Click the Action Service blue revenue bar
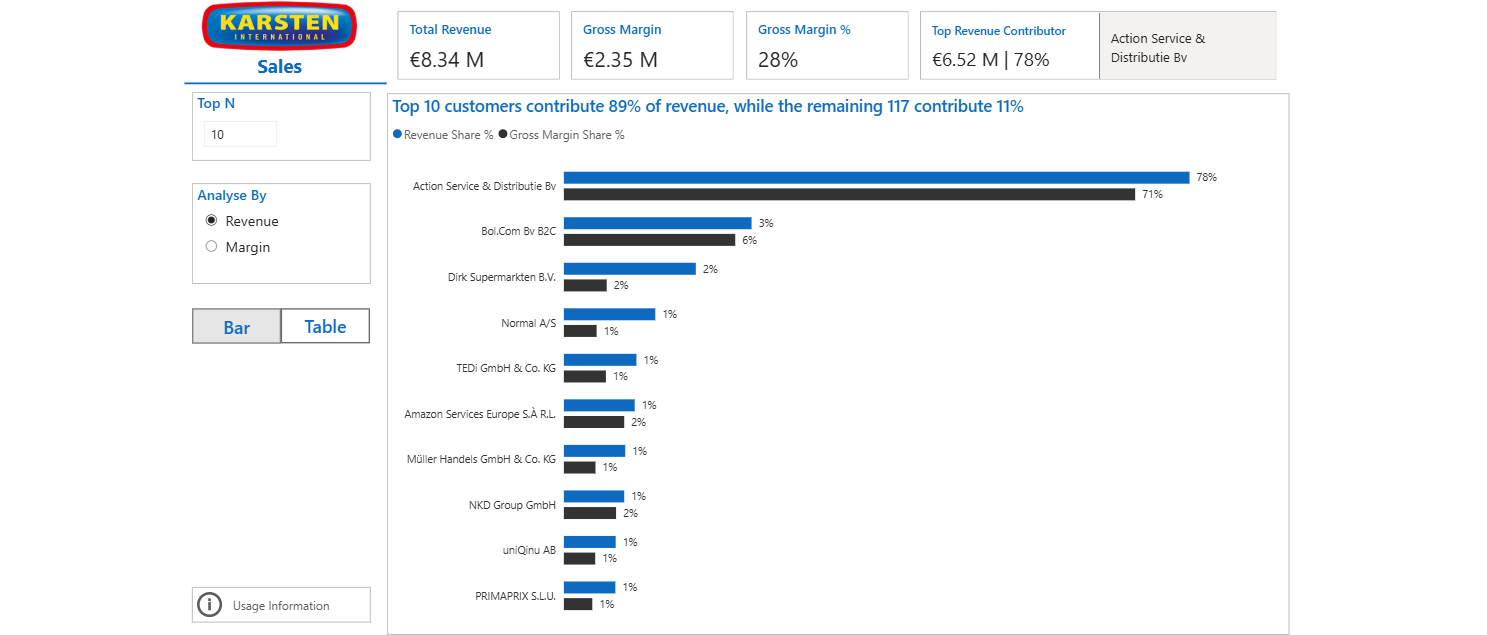 coord(876,177)
